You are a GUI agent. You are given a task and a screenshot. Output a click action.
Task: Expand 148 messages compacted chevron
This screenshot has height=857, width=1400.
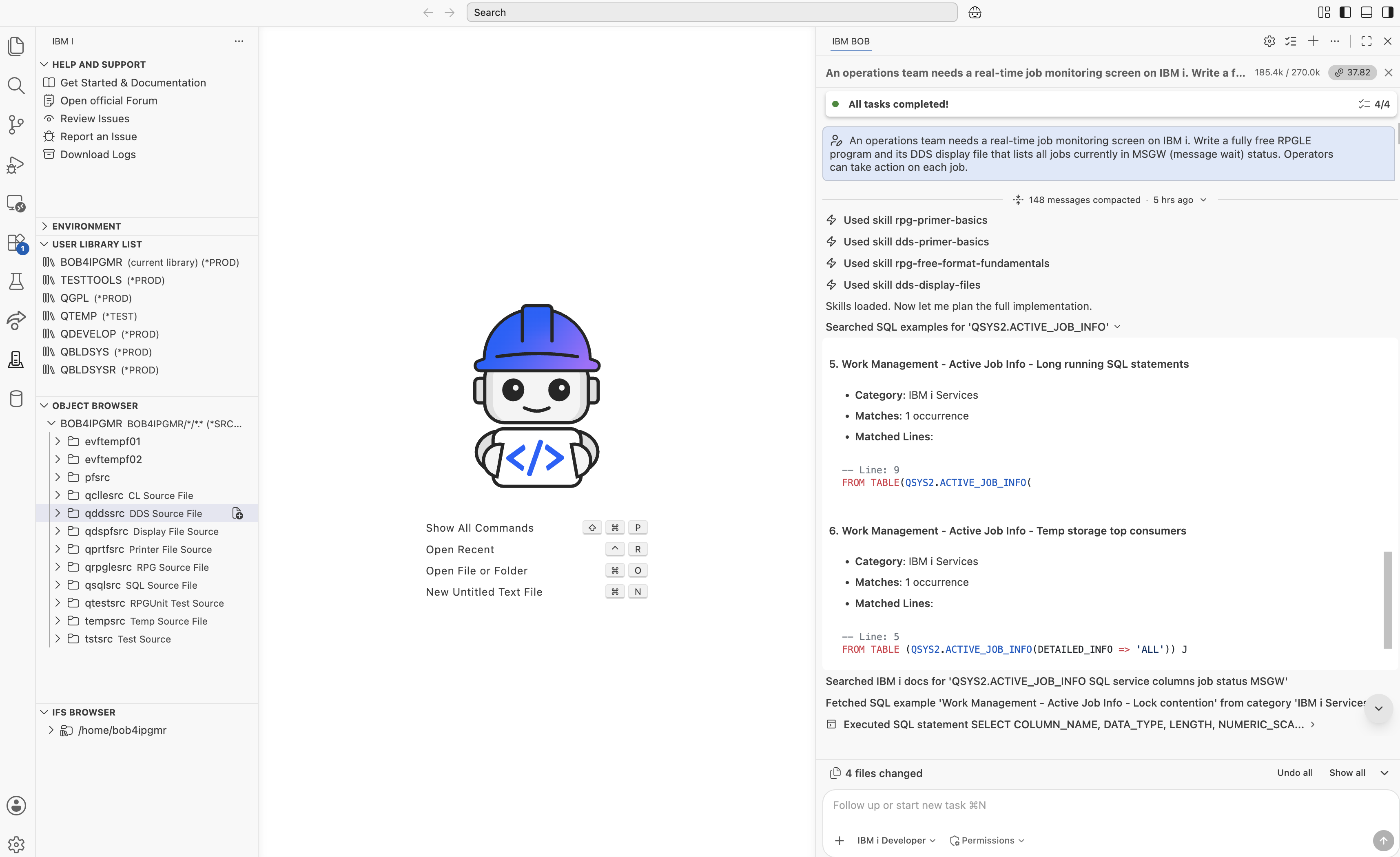1203,200
